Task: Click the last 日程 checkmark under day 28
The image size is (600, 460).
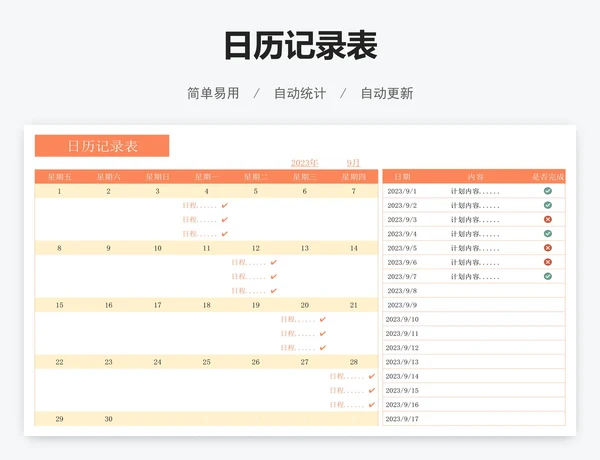Action: coord(372,405)
